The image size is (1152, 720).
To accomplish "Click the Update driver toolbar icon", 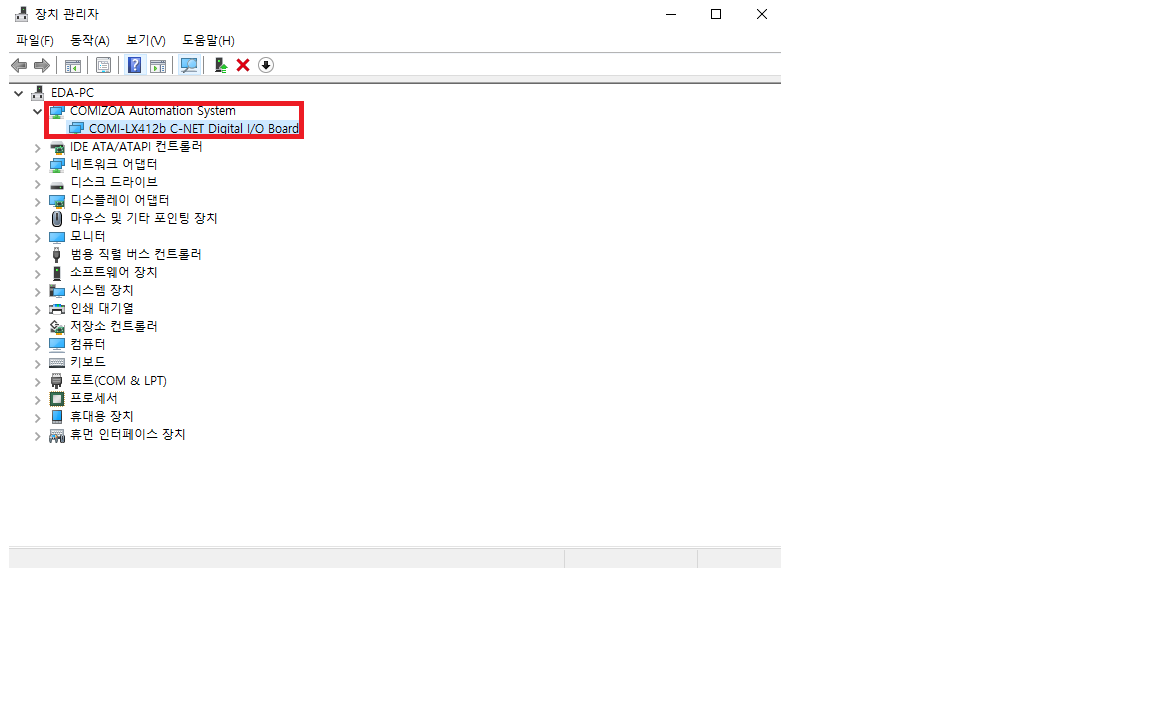I will (x=221, y=65).
